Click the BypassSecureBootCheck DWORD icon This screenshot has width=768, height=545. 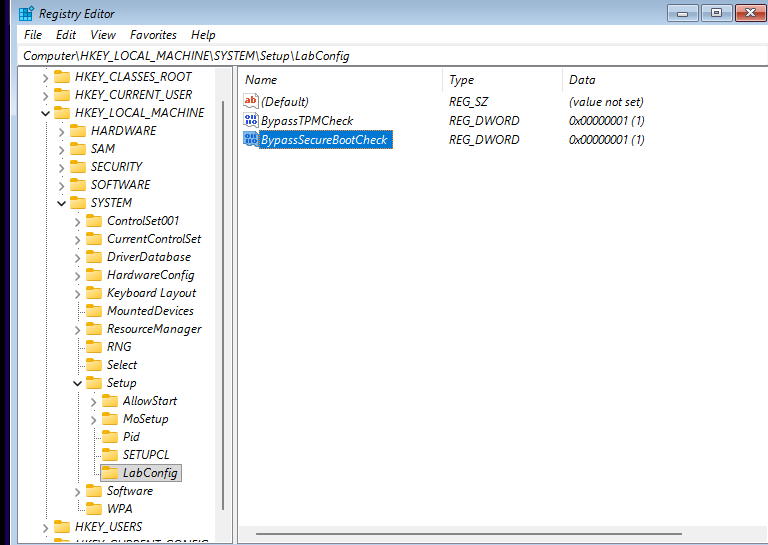(x=251, y=139)
